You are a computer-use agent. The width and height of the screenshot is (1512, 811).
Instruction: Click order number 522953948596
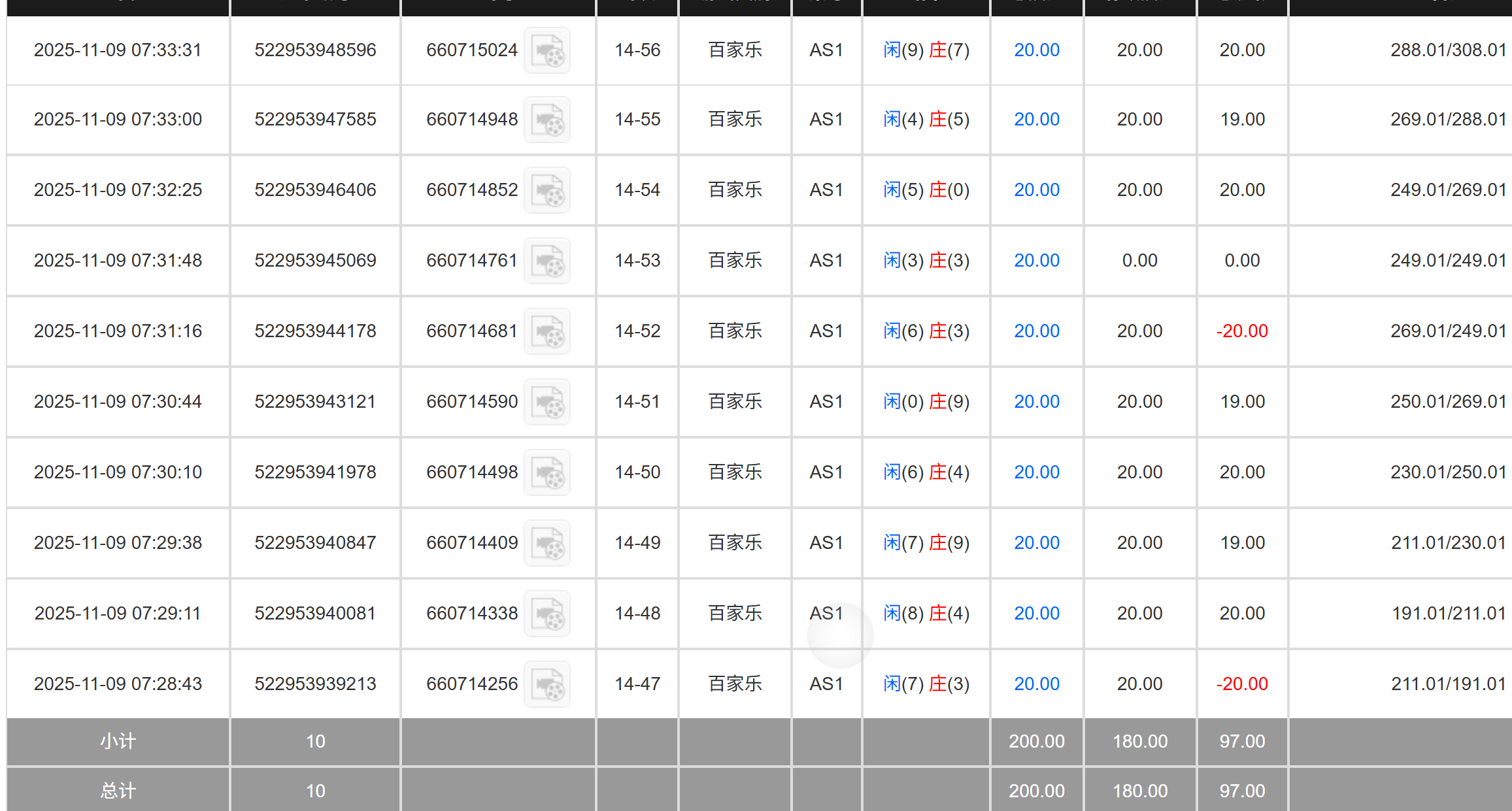coord(315,50)
